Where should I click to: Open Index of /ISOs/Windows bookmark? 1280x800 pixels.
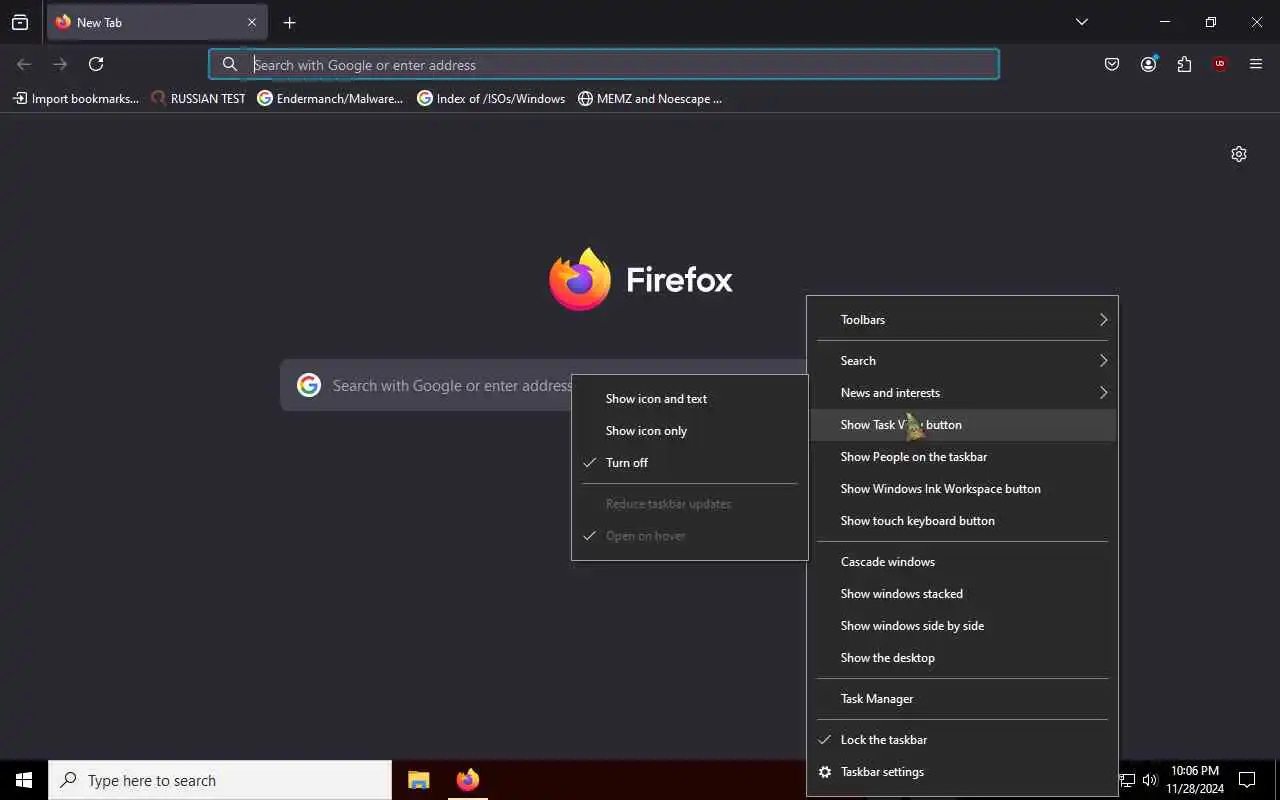[491, 99]
